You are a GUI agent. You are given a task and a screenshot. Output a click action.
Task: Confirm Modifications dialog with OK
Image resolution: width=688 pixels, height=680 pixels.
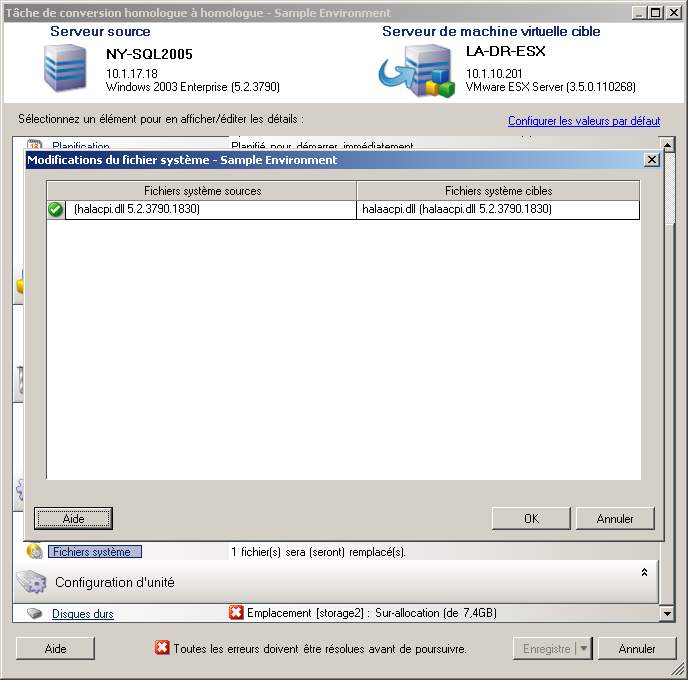[x=531, y=519]
